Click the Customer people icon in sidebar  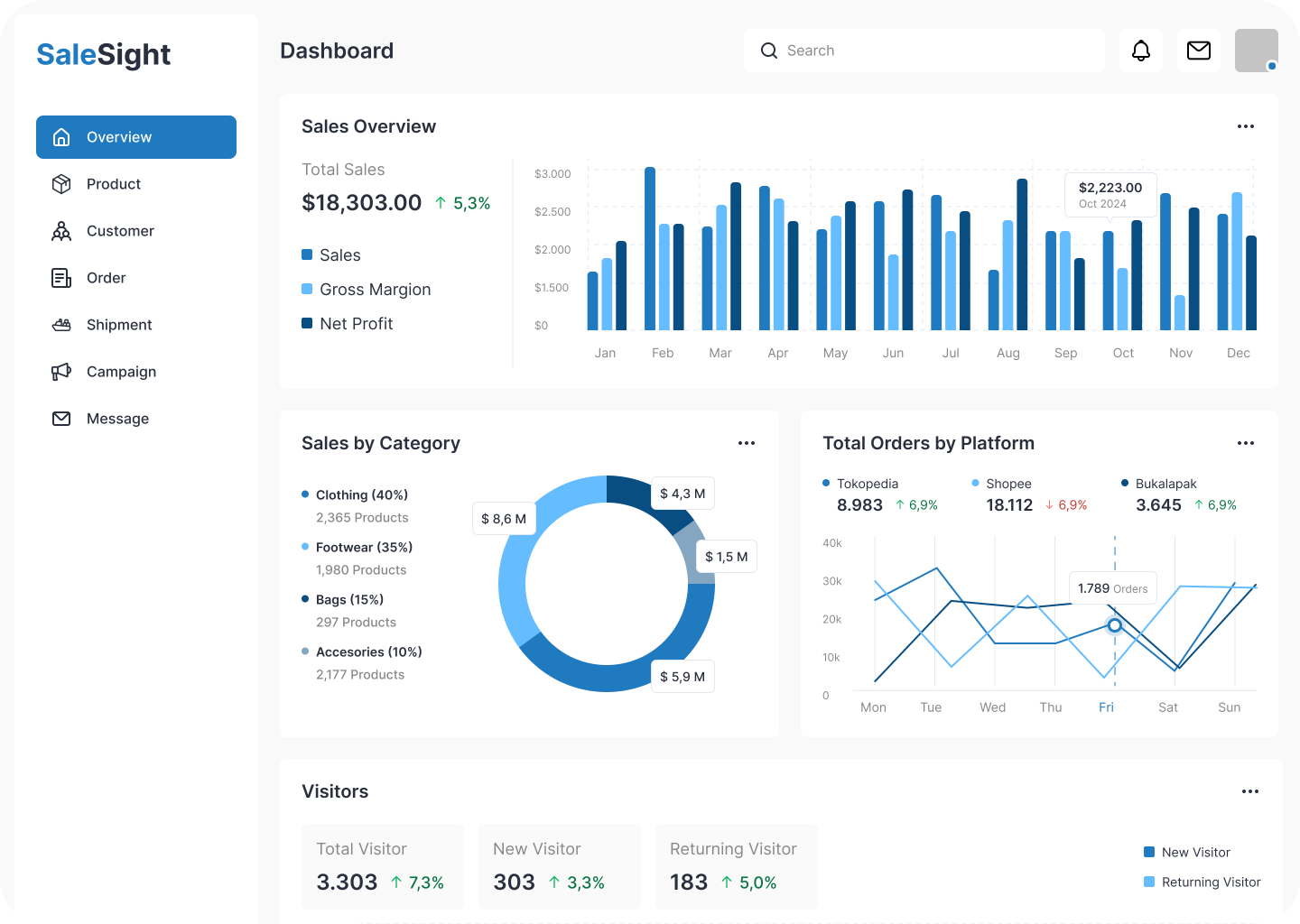61,231
